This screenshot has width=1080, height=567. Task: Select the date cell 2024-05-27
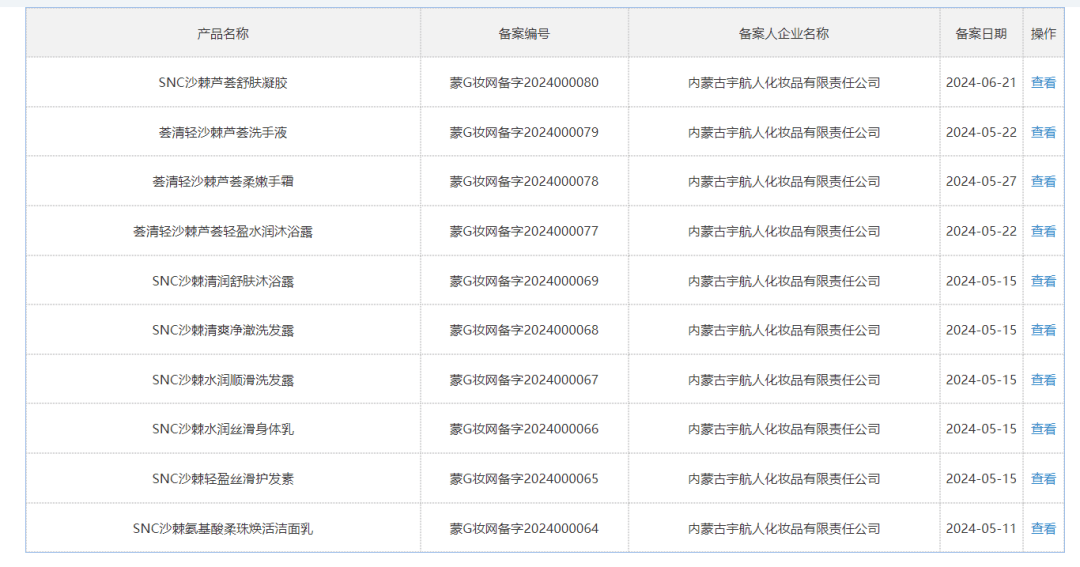[x=981, y=181]
